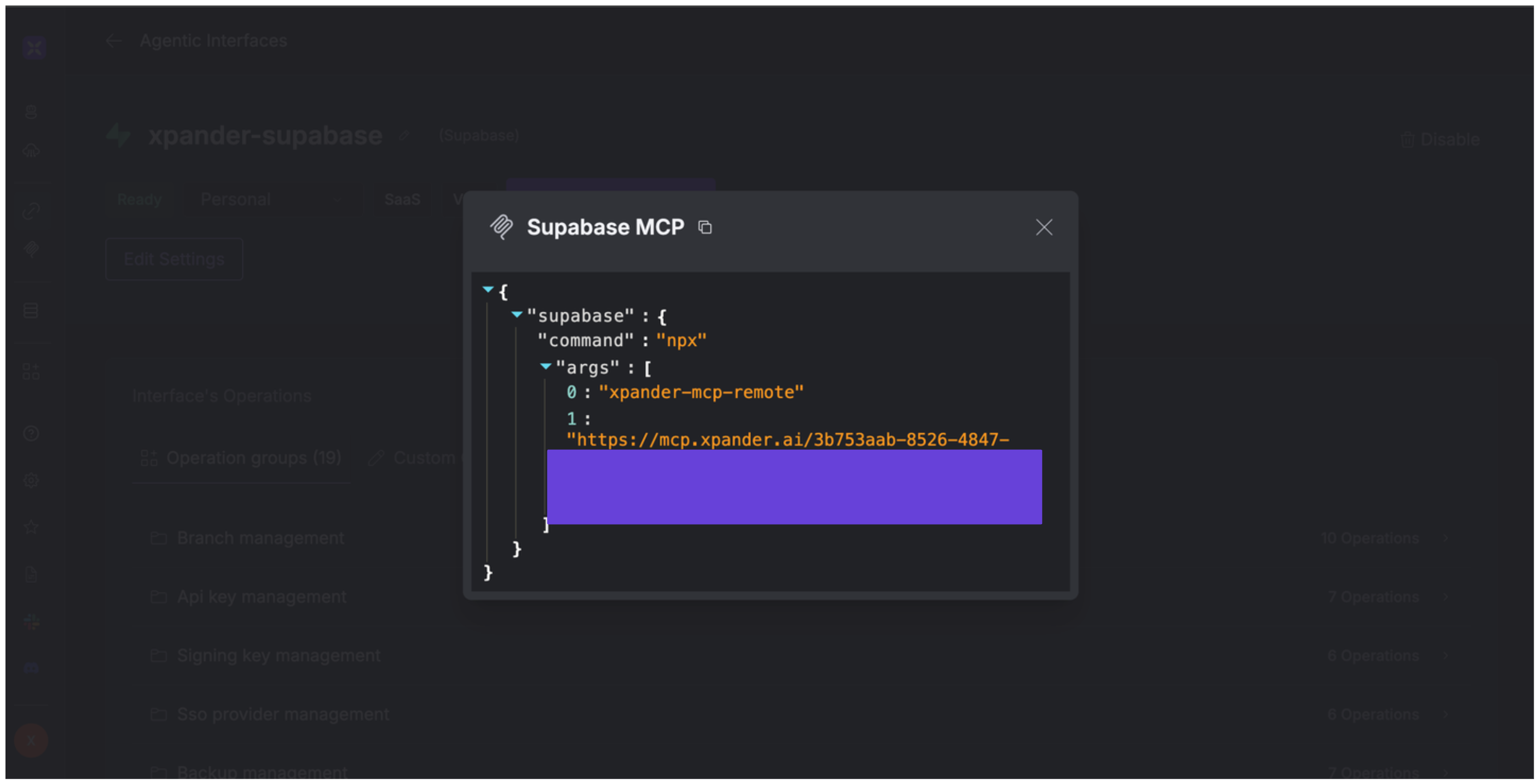Collapse the root JSON object
Image resolution: width=1539 pixels, height=784 pixels.
pos(488,289)
